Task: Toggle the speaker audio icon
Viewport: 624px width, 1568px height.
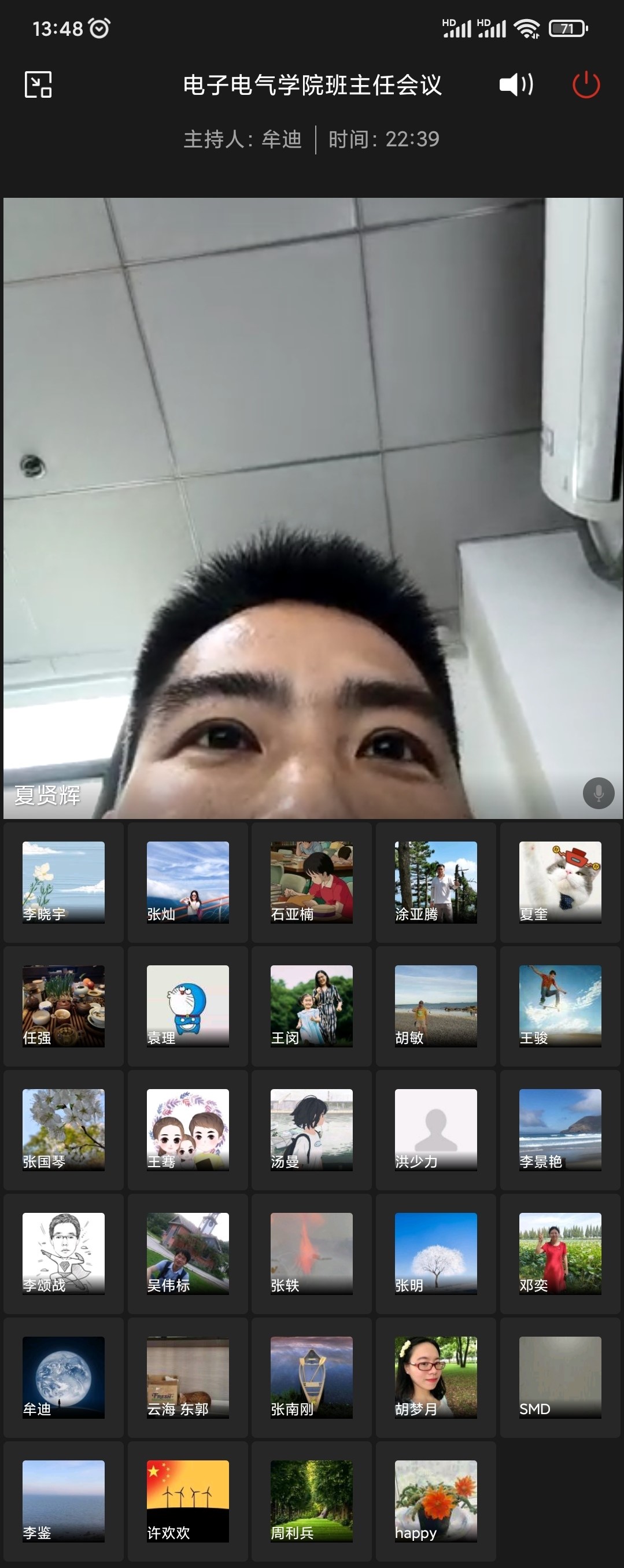Action: (516, 84)
